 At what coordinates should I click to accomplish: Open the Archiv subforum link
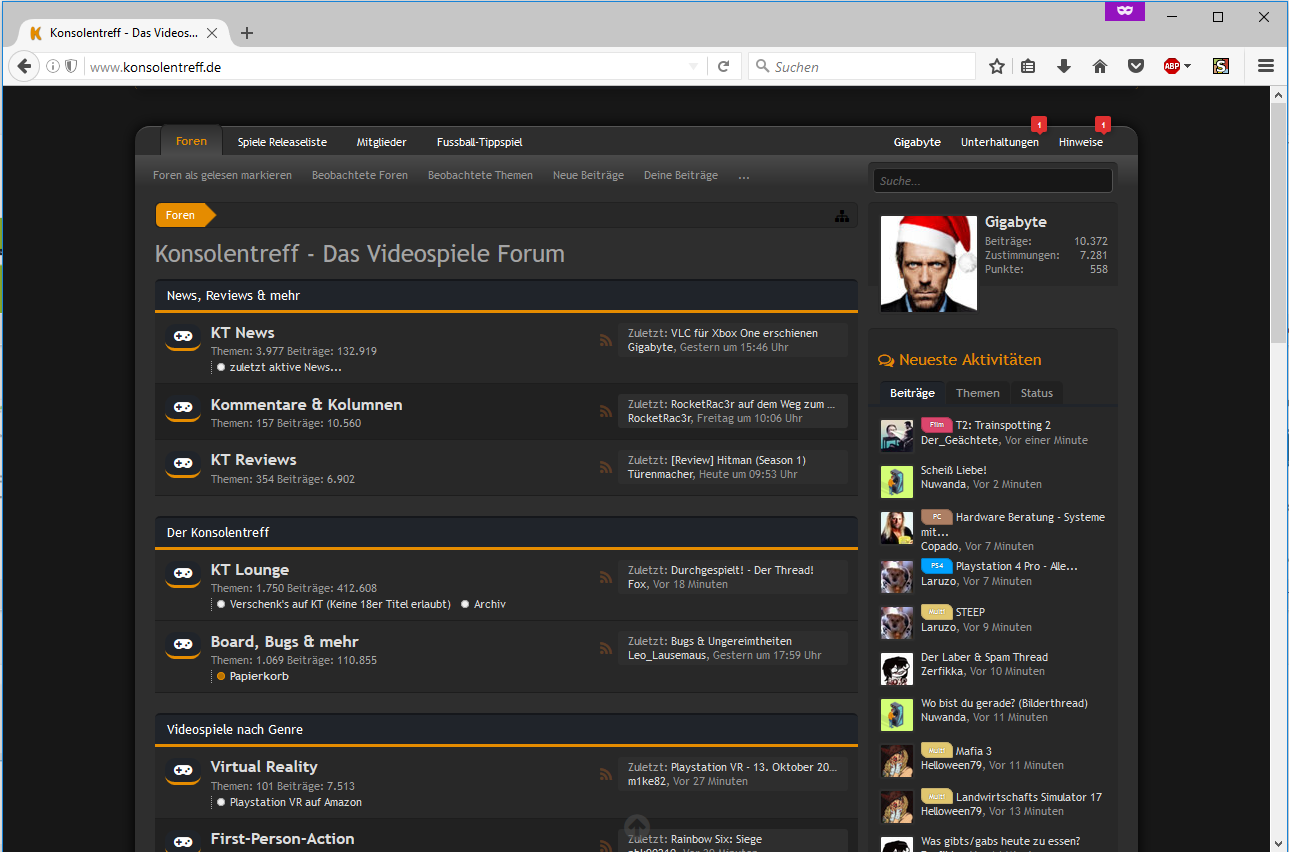(490, 604)
